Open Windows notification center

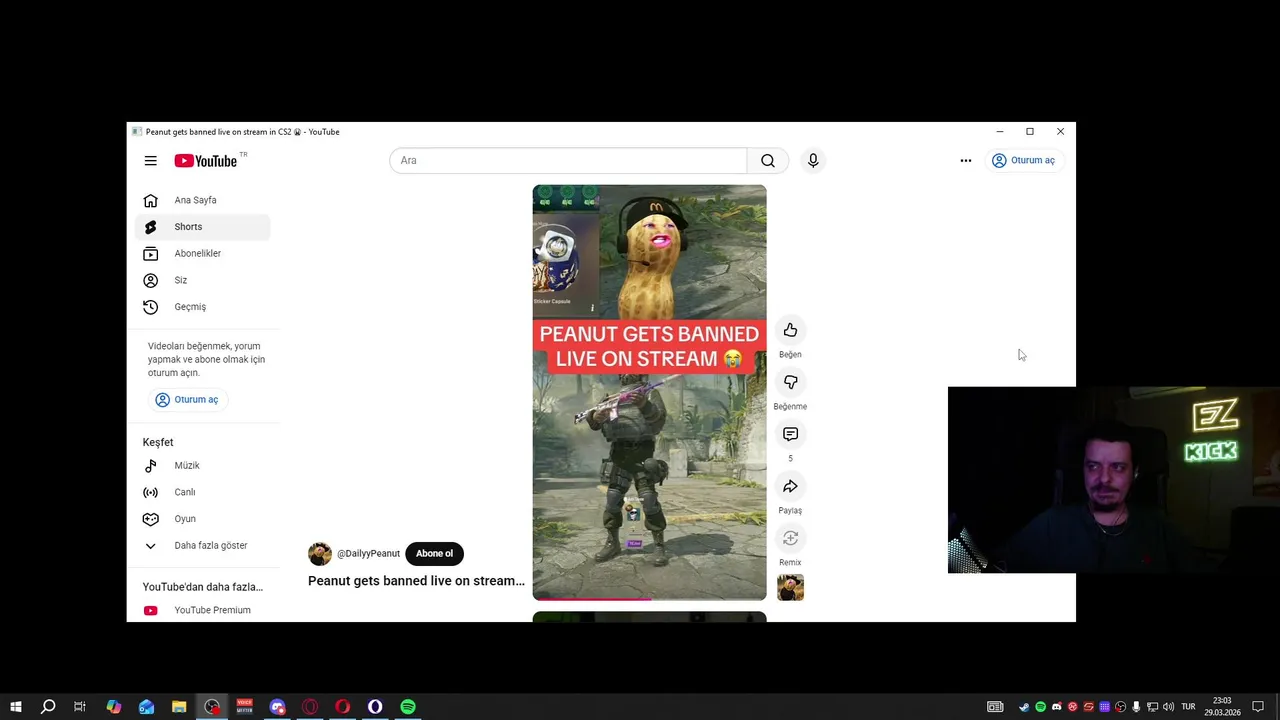pyautogui.click(x=1258, y=707)
